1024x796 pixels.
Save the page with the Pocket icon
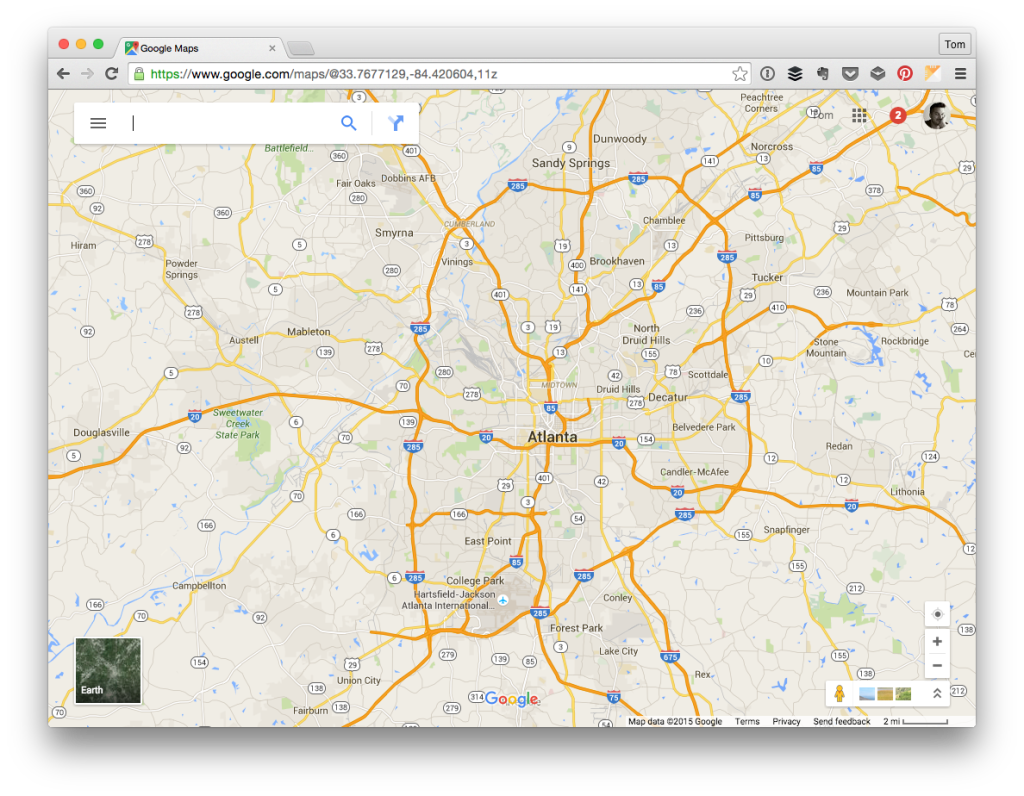pos(851,73)
